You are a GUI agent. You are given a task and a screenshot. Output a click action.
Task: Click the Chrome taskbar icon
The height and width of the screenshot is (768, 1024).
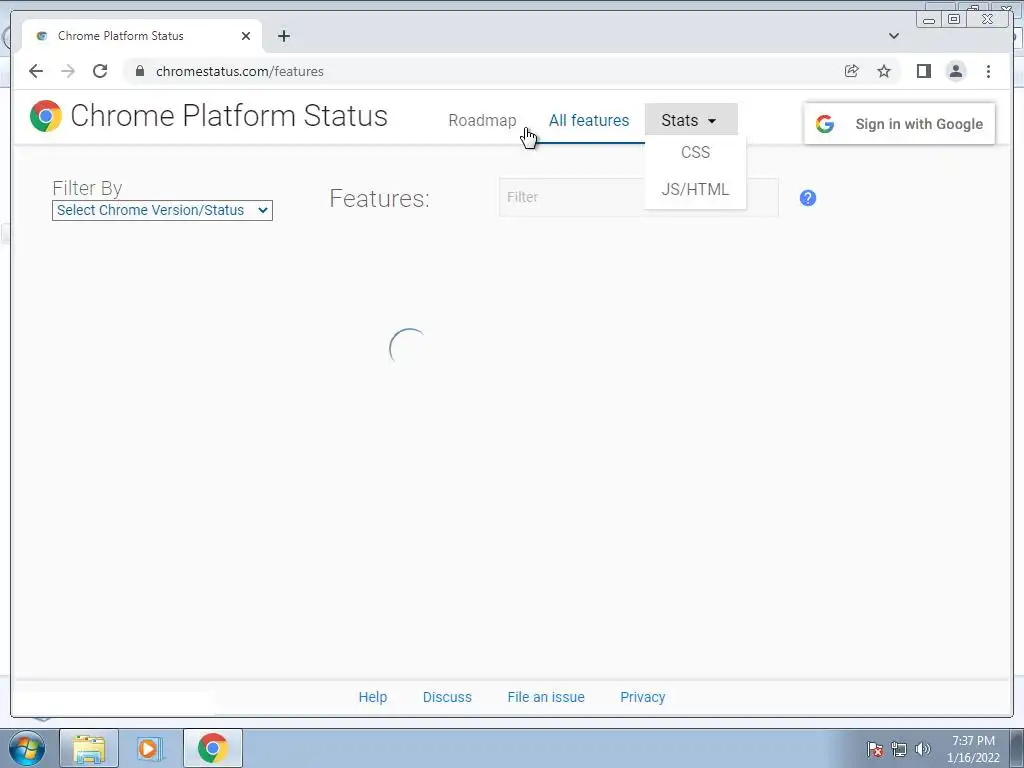[212, 748]
